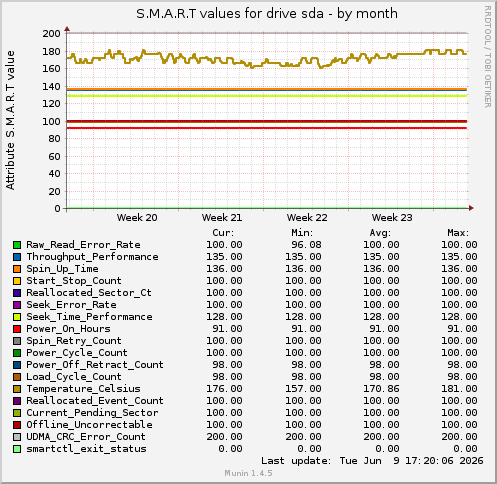Select the Load_Cycle_Count legend label

74,377
